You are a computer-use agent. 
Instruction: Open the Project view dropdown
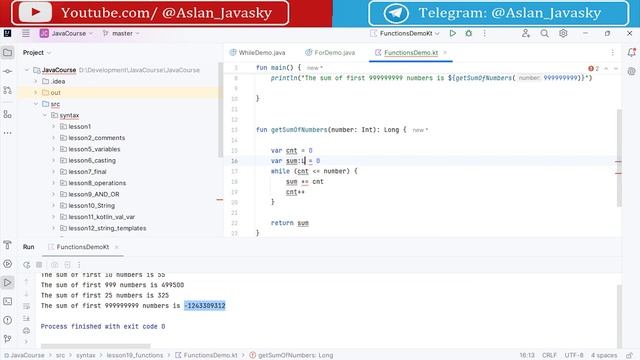point(37,53)
